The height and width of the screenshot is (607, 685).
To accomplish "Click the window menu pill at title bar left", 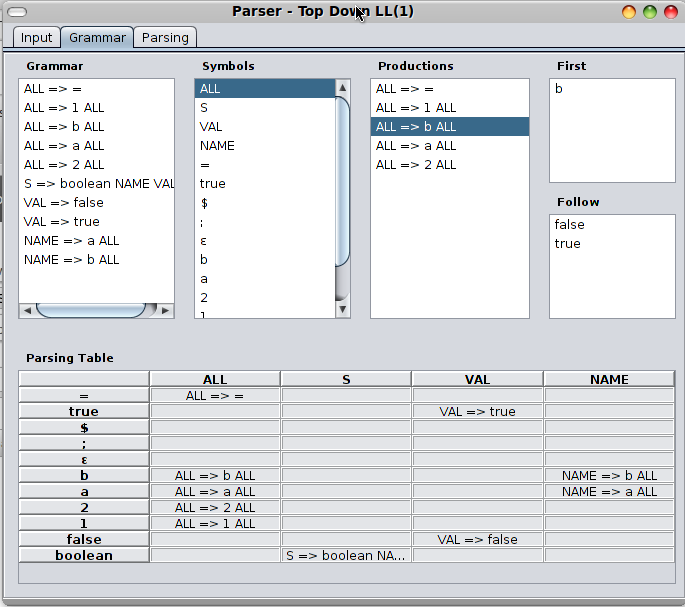I will click(x=17, y=12).
